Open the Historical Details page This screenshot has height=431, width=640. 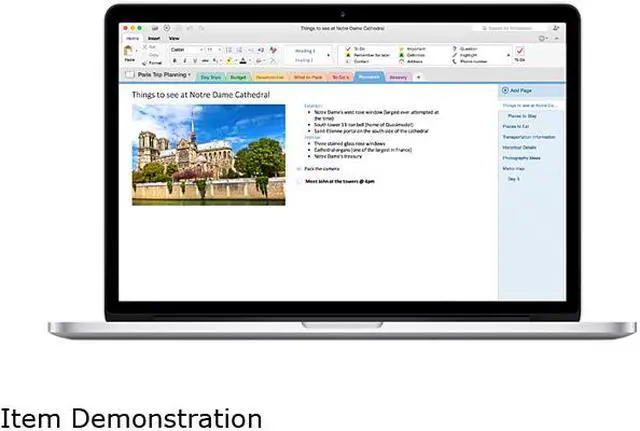click(520, 148)
